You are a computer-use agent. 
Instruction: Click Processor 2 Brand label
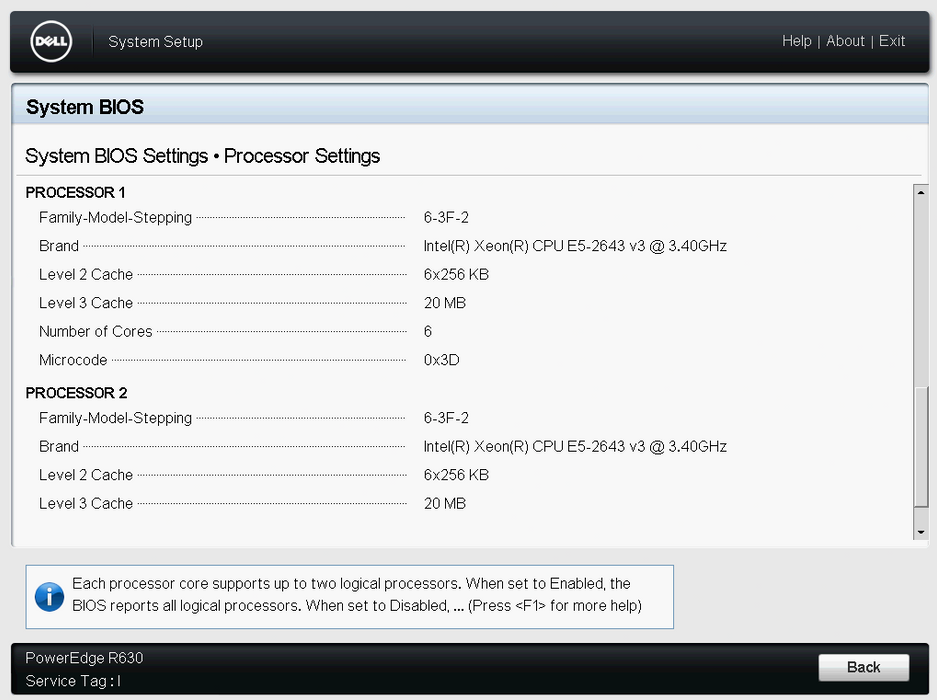pos(59,447)
